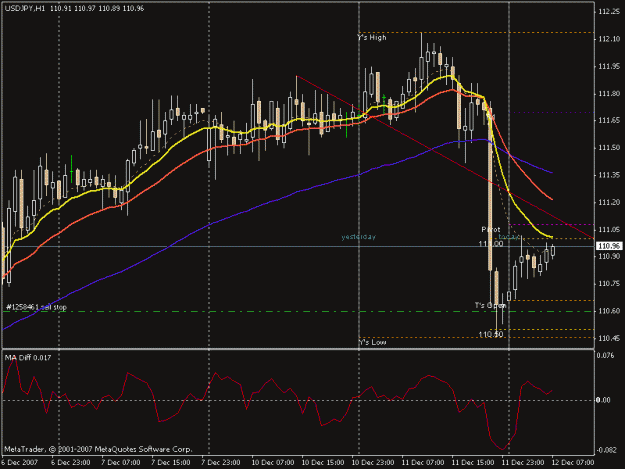Viewport: 625px width, 469px height.
Task: Click the "11 Dec 23:00" time axis label
Action: 523,463
